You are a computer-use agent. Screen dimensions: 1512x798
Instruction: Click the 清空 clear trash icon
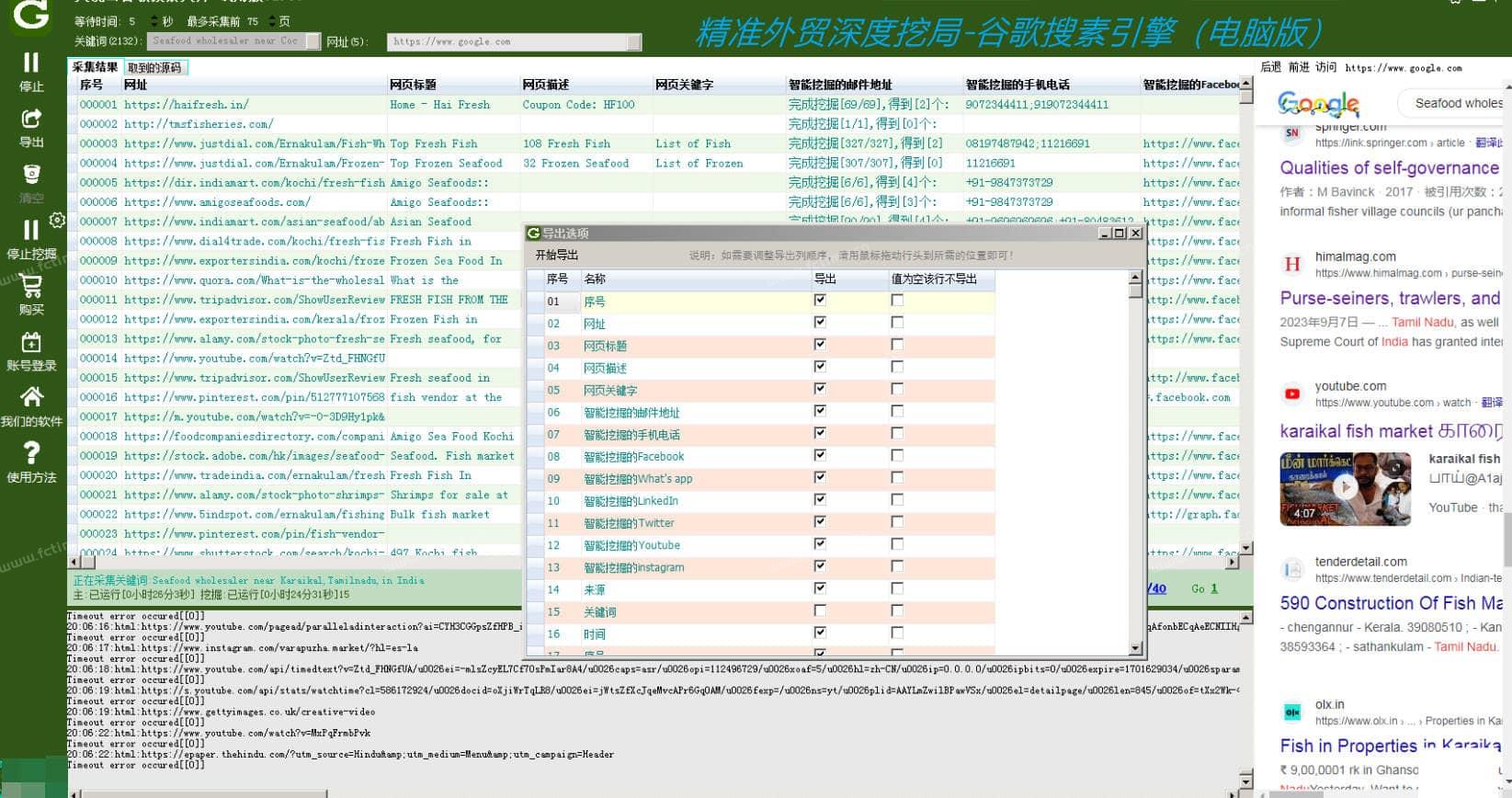click(x=31, y=175)
